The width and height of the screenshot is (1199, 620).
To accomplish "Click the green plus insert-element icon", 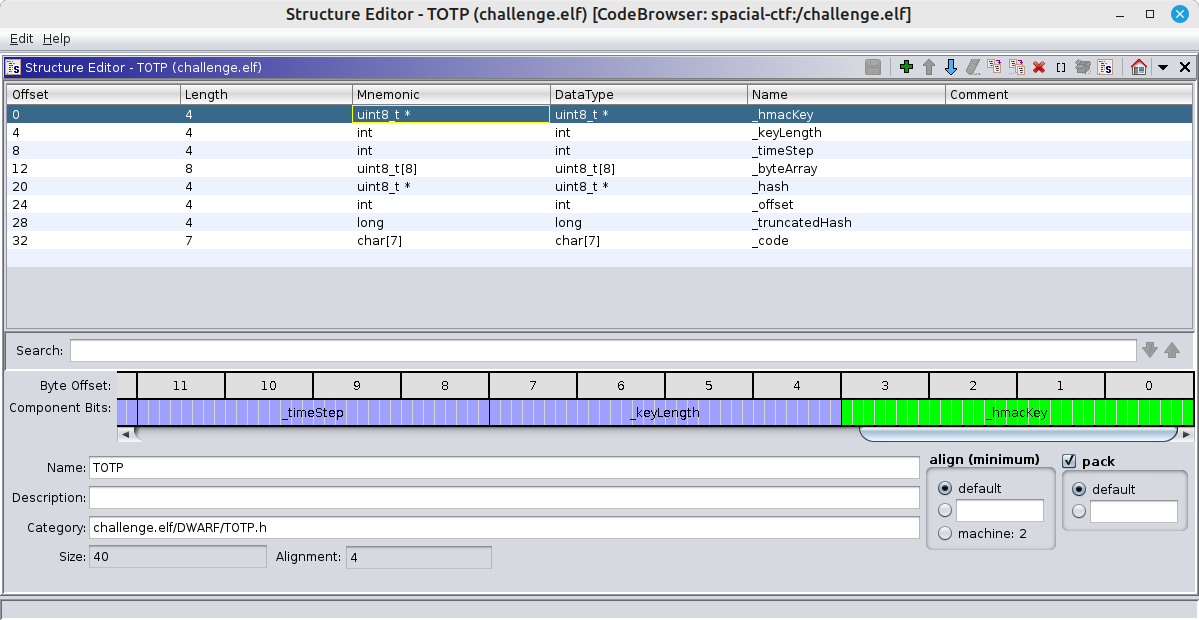I will (x=906, y=67).
